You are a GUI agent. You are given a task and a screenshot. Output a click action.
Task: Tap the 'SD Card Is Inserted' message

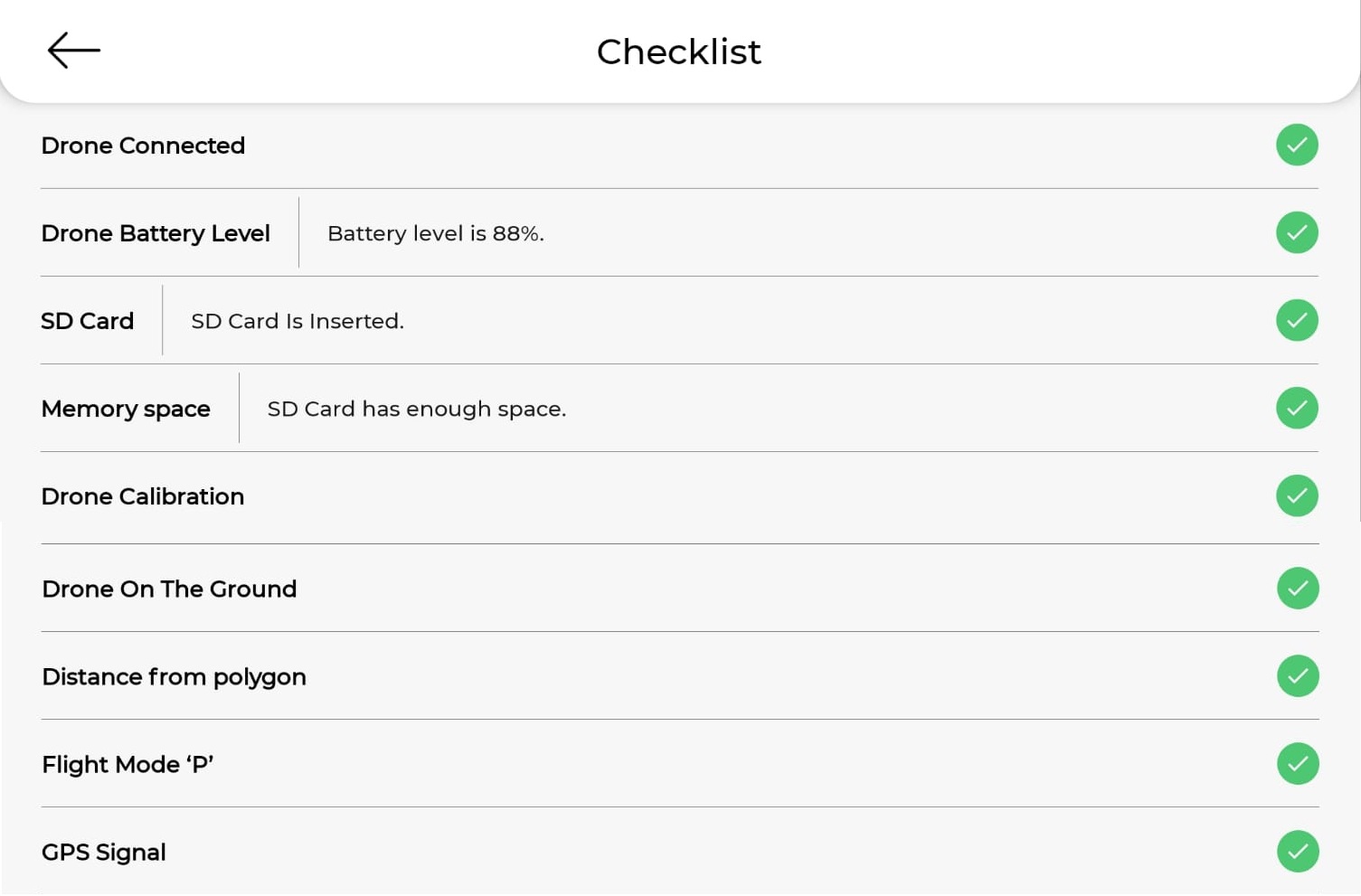(298, 321)
